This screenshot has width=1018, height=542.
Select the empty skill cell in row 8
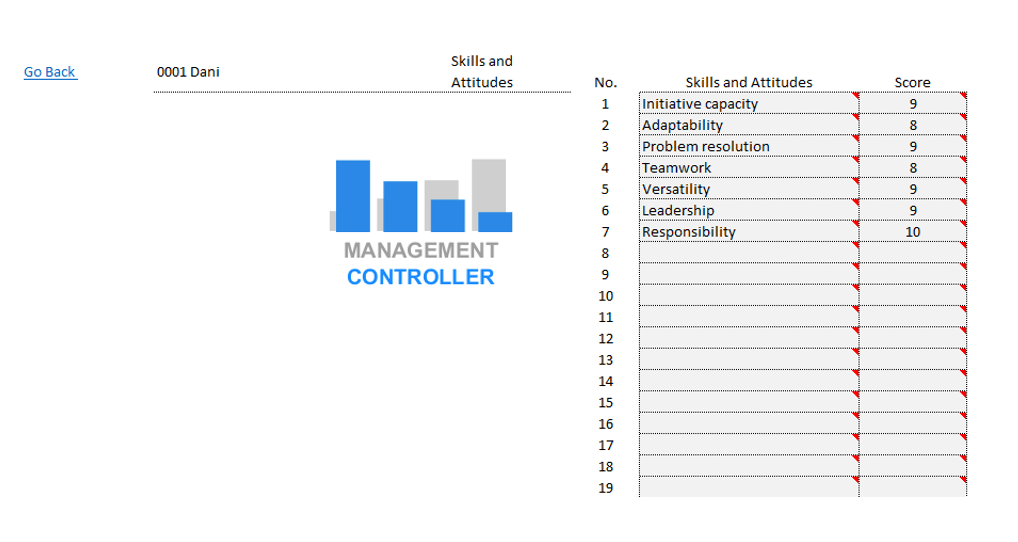pos(748,254)
